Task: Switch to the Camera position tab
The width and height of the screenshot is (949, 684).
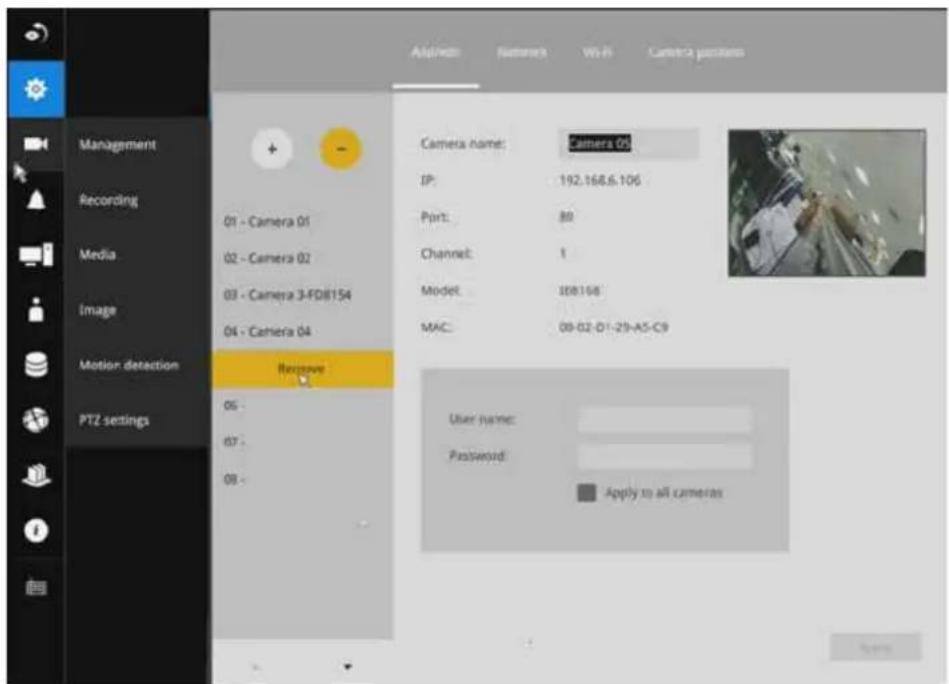Action: (696, 53)
